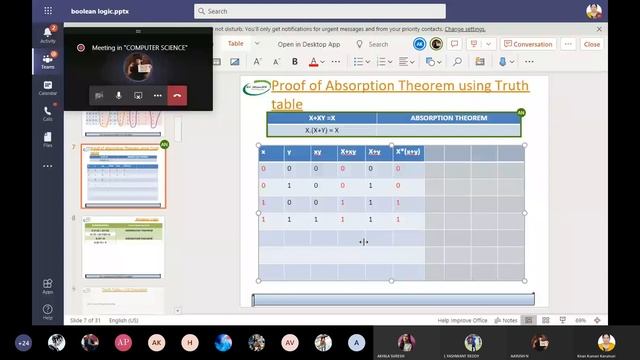Click Change settings link in notification
Viewport: 640px width, 360px height.
point(465,29)
